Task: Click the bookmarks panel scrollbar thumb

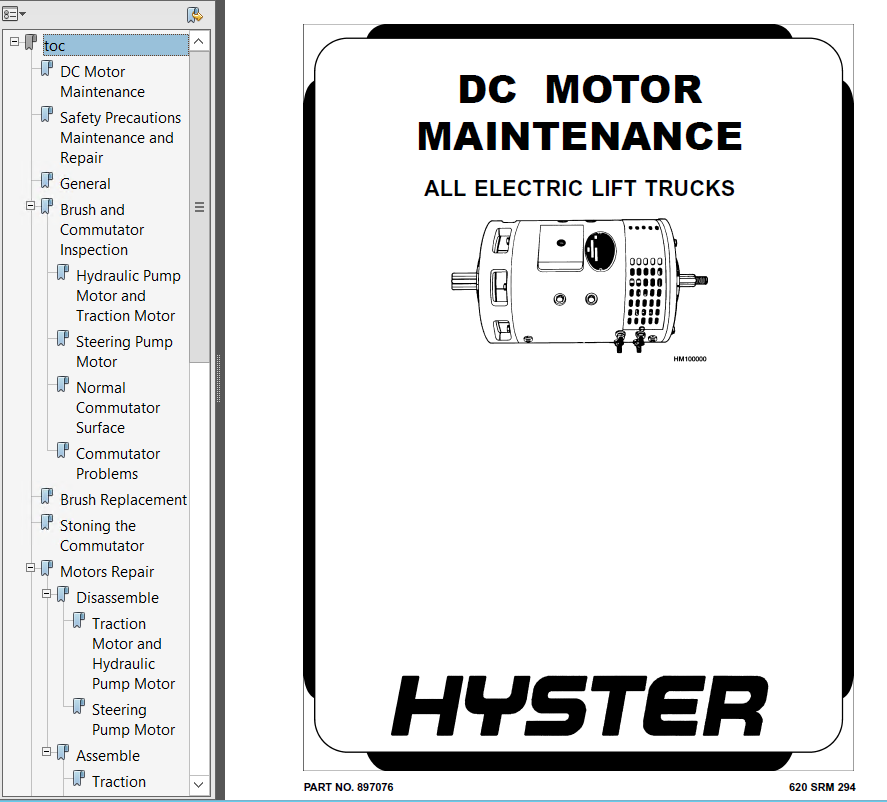Action: click(x=199, y=206)
